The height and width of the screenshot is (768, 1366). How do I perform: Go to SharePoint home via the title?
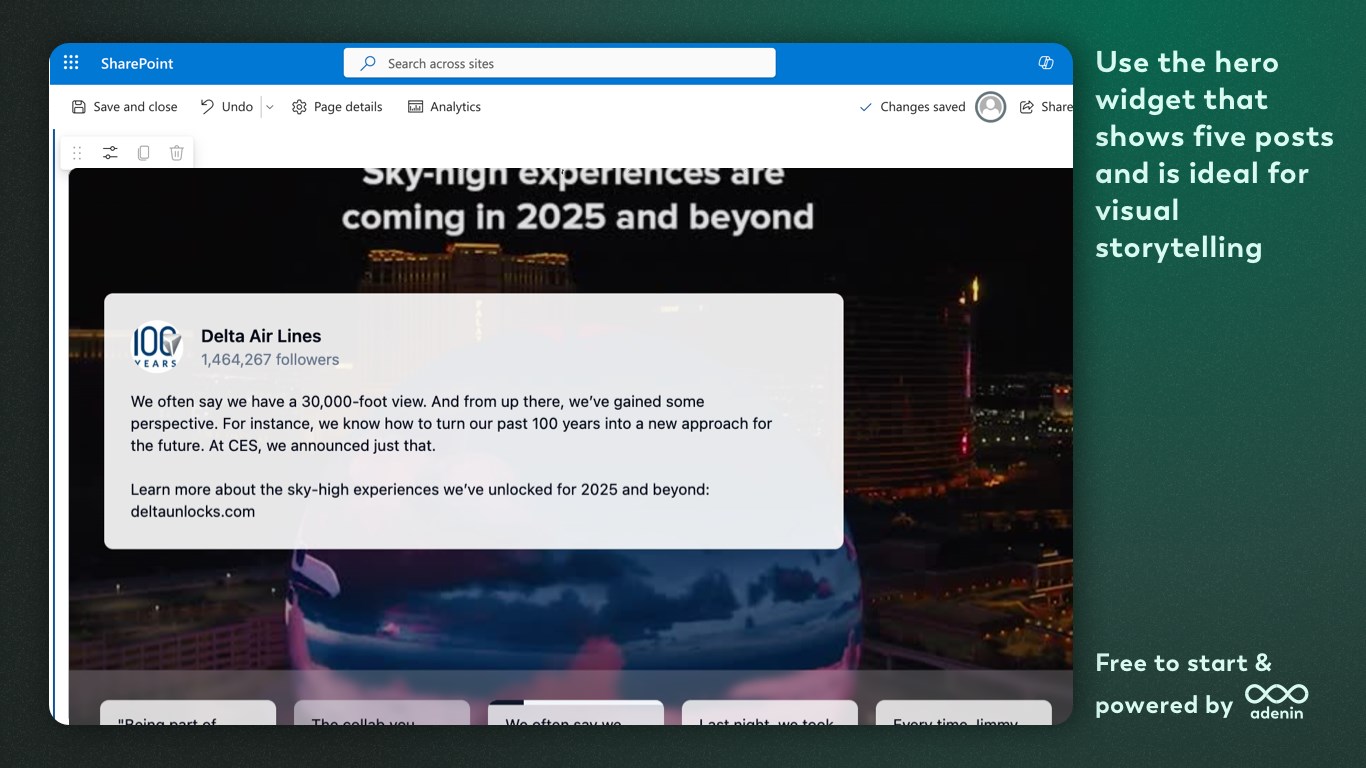[x=137, y=63]
